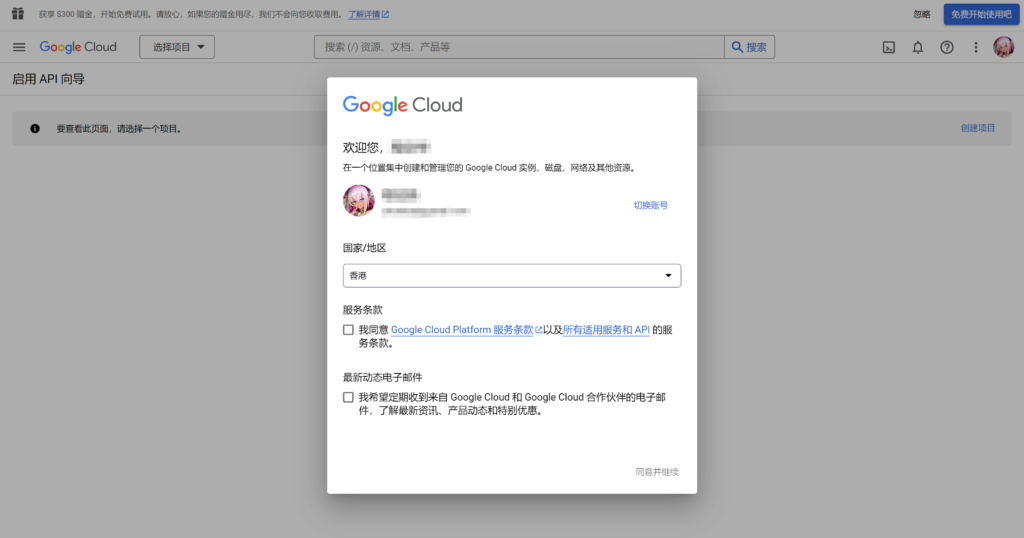Click the 启用 API 向导 page title
This screenshot has height=538, width=1024.
(x=48, y=79)
